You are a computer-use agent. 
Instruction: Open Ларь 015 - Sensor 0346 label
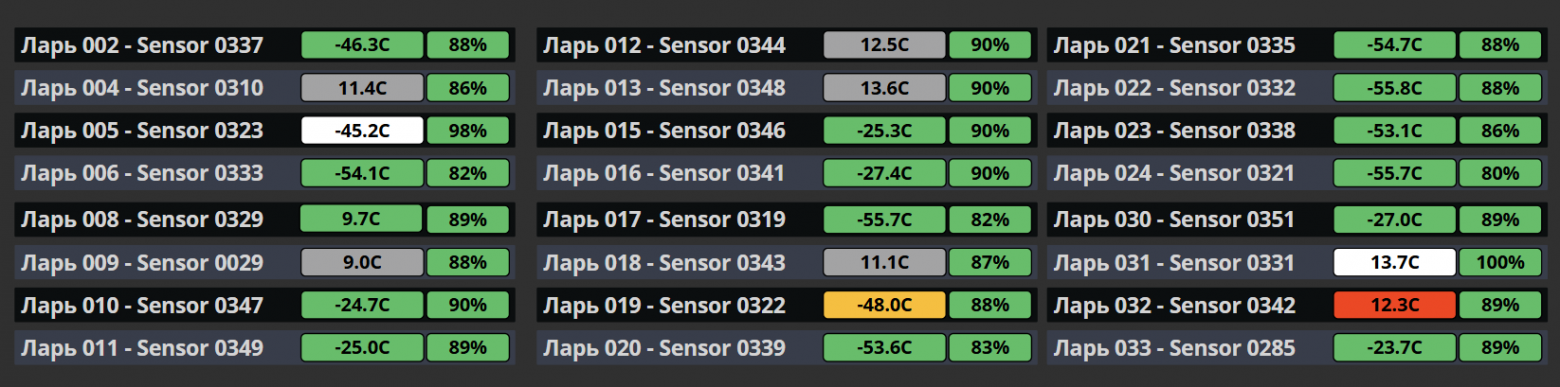[x=664, y=131]
